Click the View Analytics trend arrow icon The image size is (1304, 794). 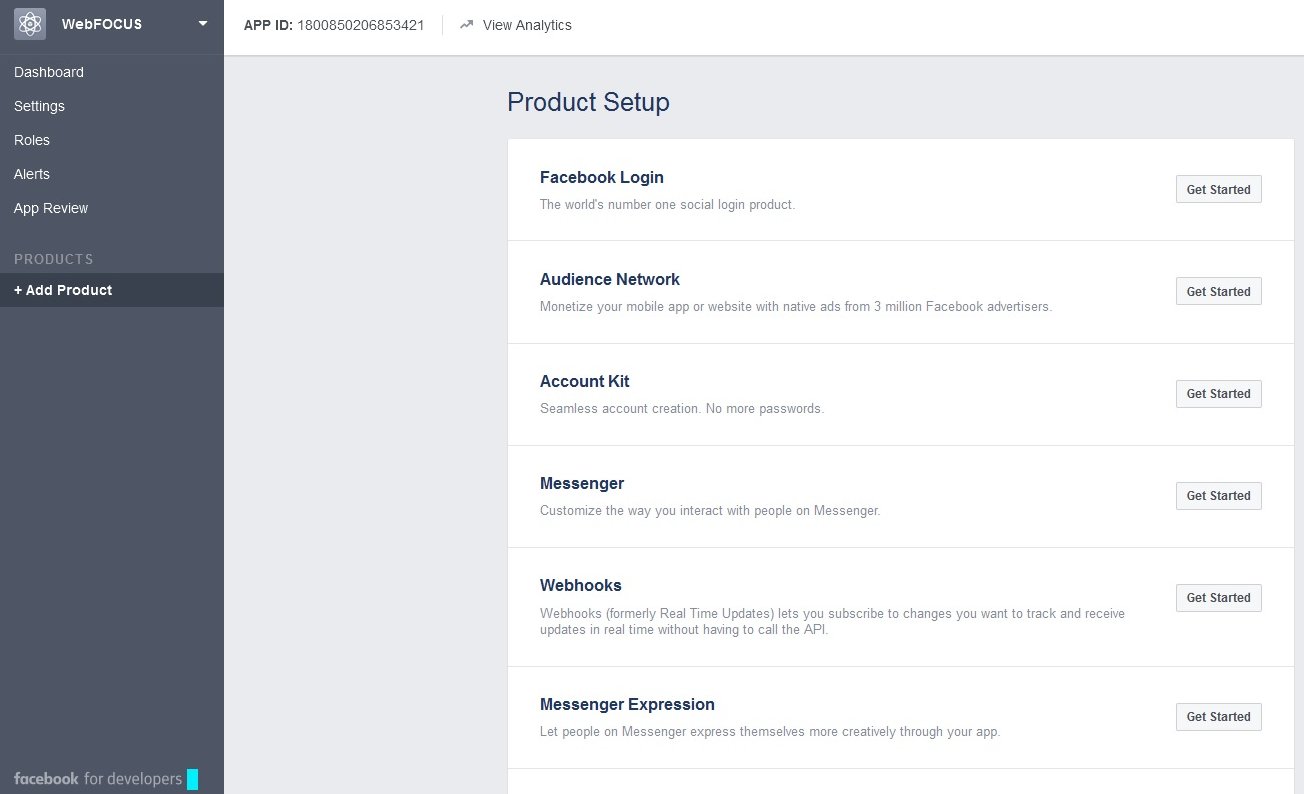click(466, 25)
